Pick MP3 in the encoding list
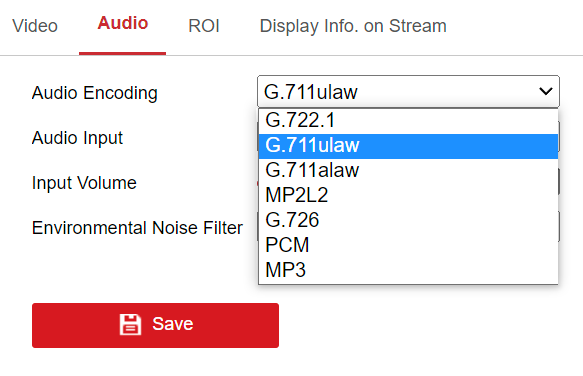 point(408,270)
